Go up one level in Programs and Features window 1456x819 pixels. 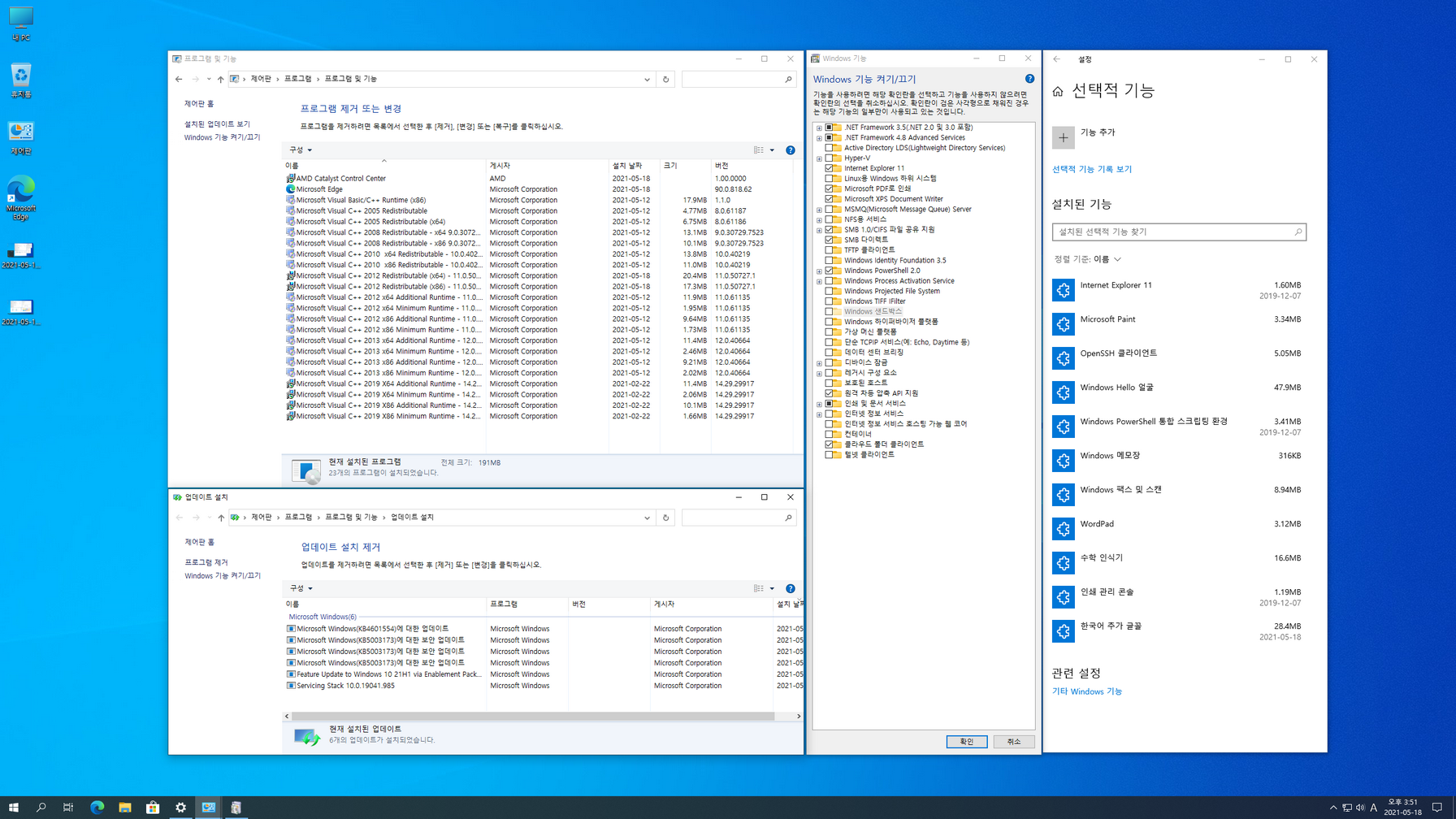(x=220, y=80)
